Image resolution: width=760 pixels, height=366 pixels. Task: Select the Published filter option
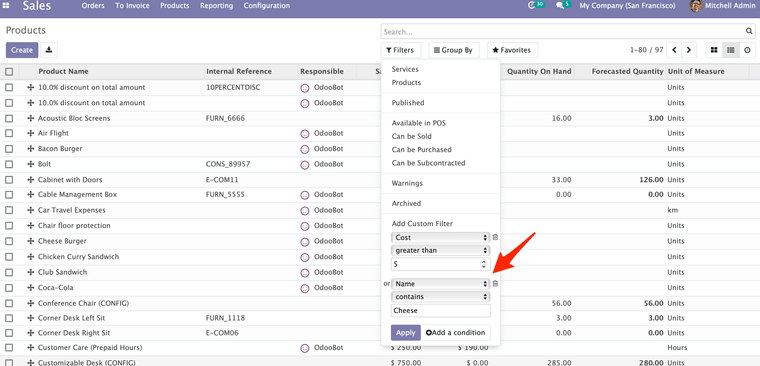(408, 103)
